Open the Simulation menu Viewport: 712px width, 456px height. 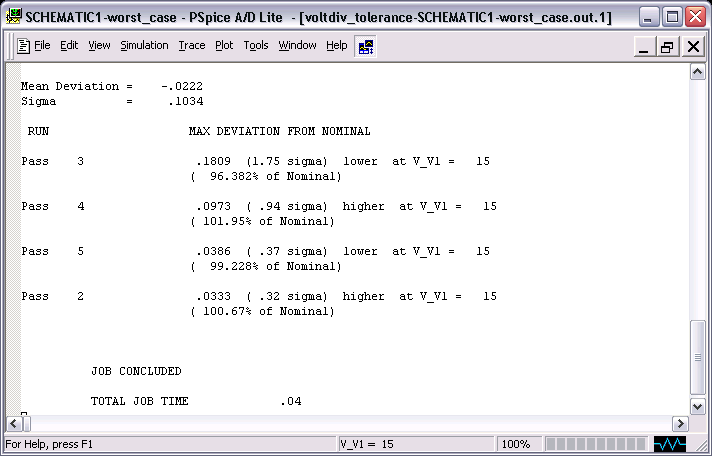coord(144,45)
